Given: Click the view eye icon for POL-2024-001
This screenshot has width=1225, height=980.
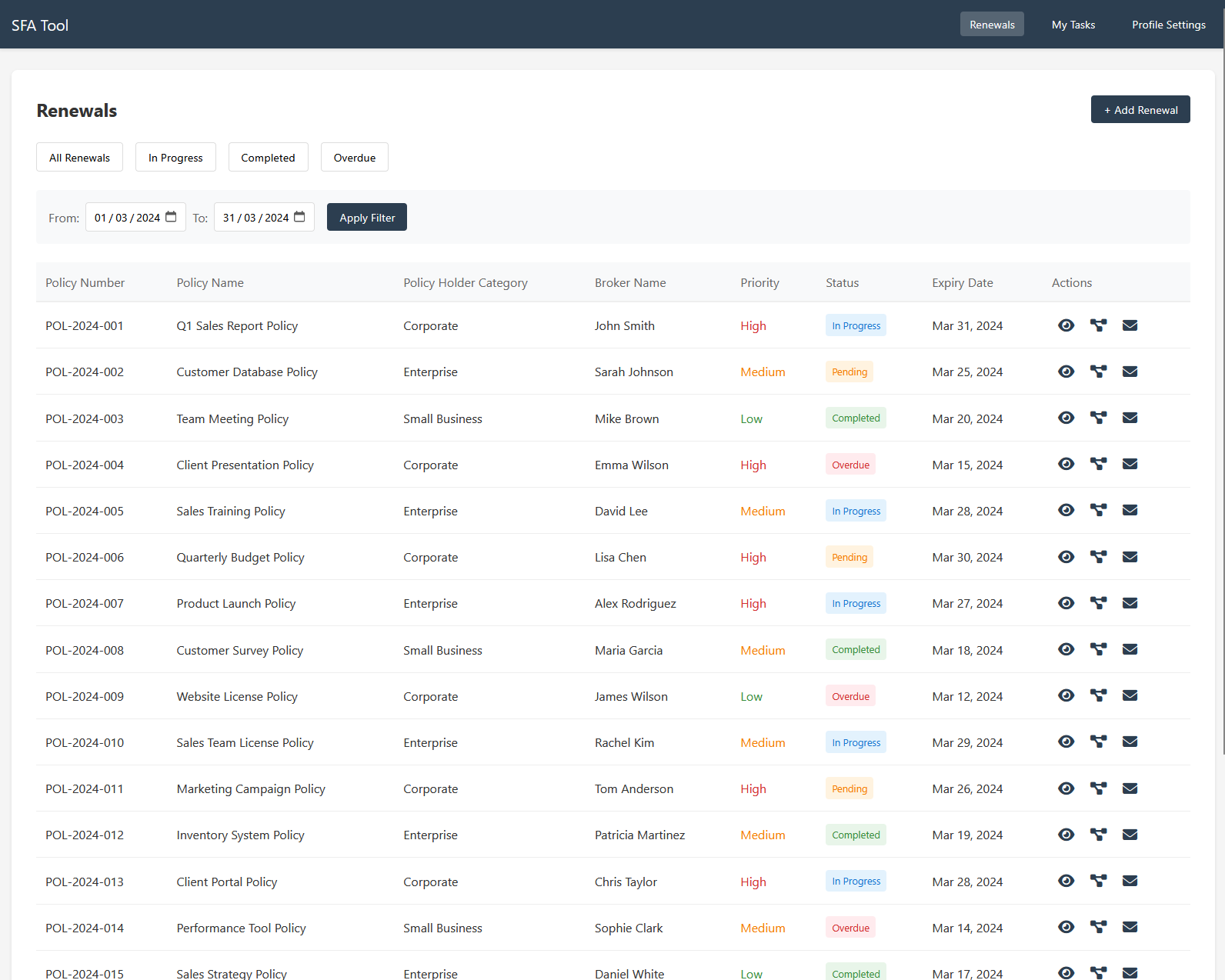Looking at the screenshot, I should [x=1066, y=325].
